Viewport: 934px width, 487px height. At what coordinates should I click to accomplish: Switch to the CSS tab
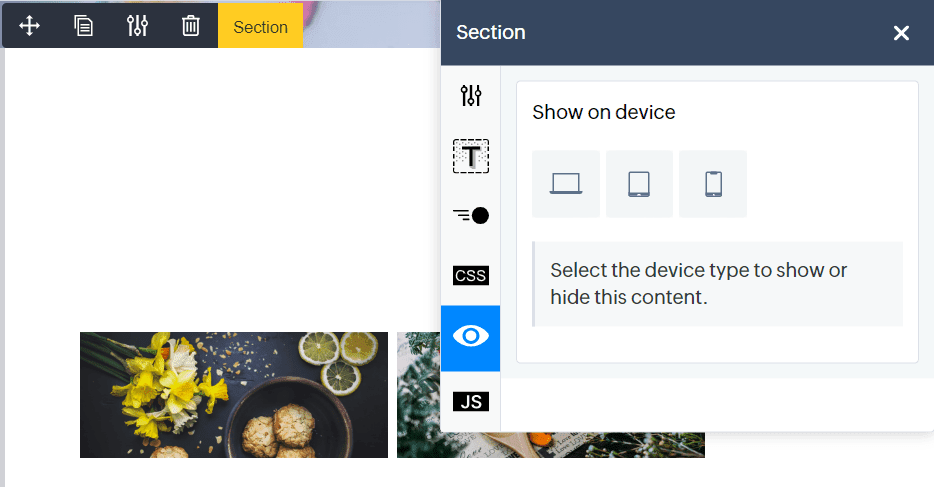click(x=471, y=276)
